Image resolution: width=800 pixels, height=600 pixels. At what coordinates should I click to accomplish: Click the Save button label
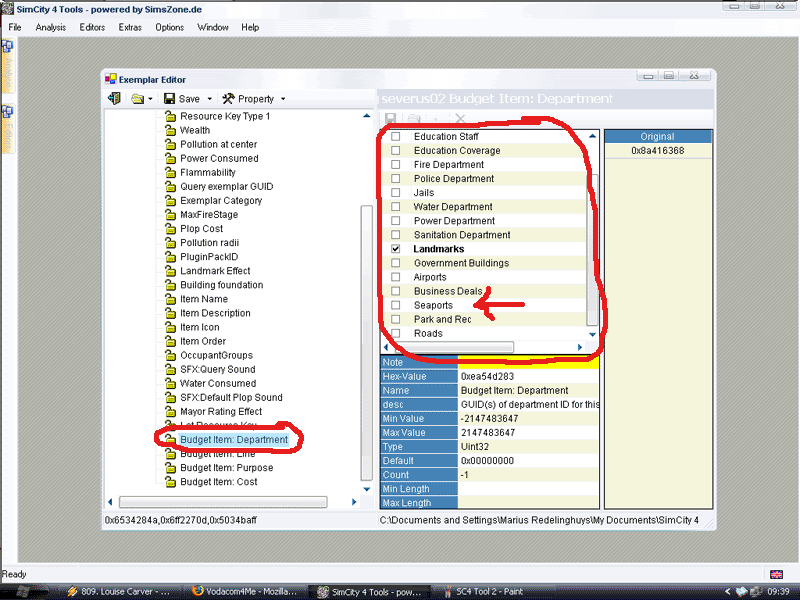[x=189, y=99]
